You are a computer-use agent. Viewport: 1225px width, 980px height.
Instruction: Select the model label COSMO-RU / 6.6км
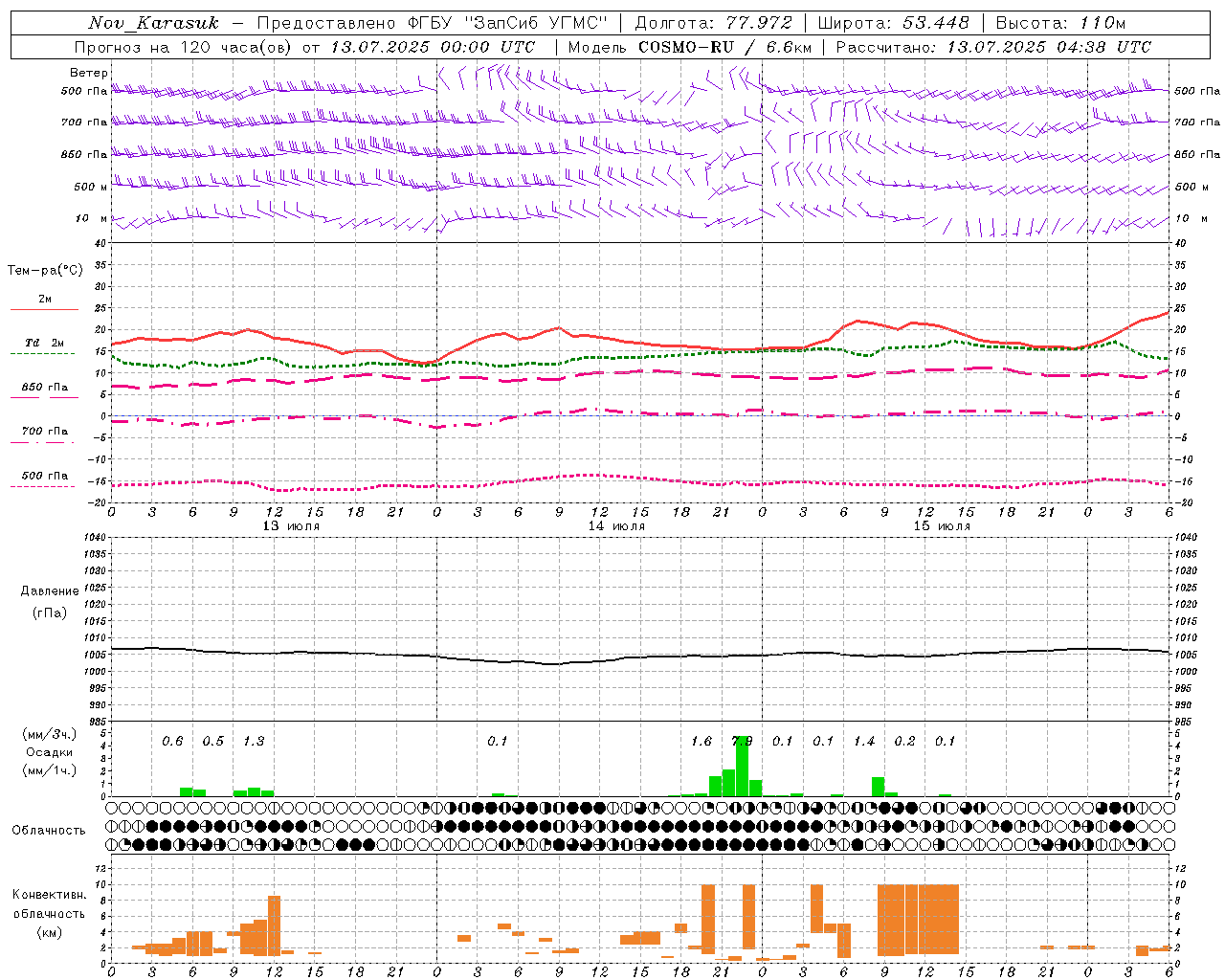[x=690, y=47]
